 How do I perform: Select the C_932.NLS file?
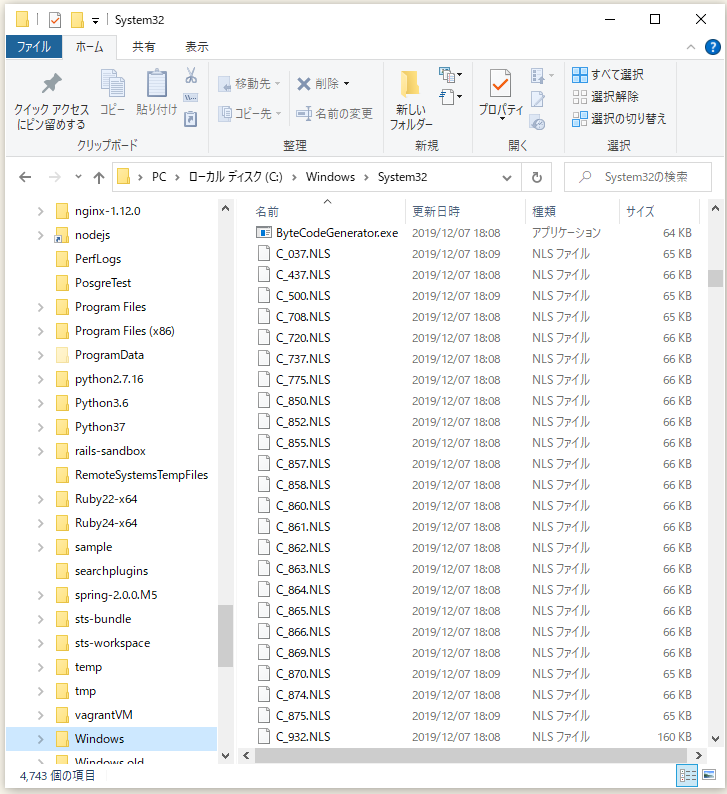303,737
